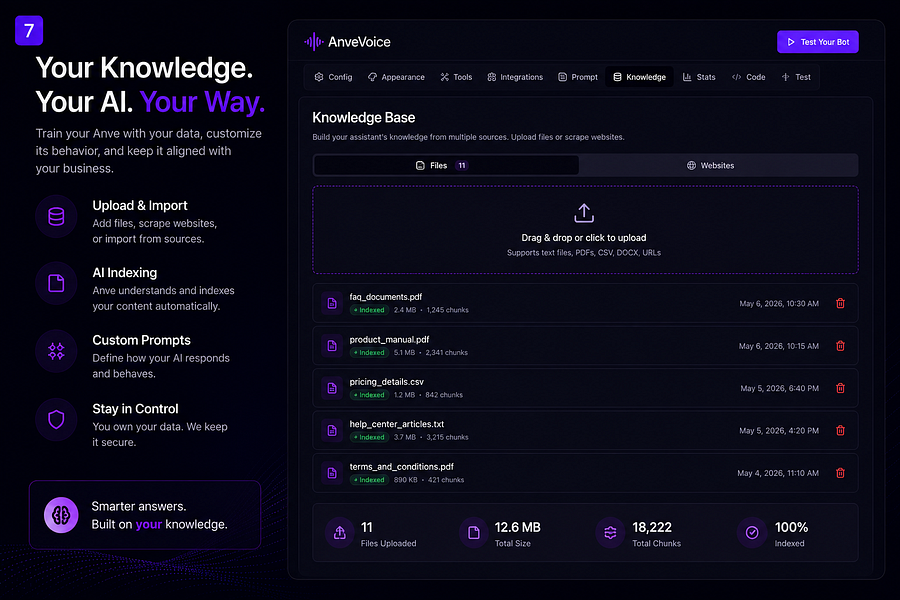Viewport: 900px width, 600px height.
Task: Click the AI Indexing document icon
Action: (56, 283)
